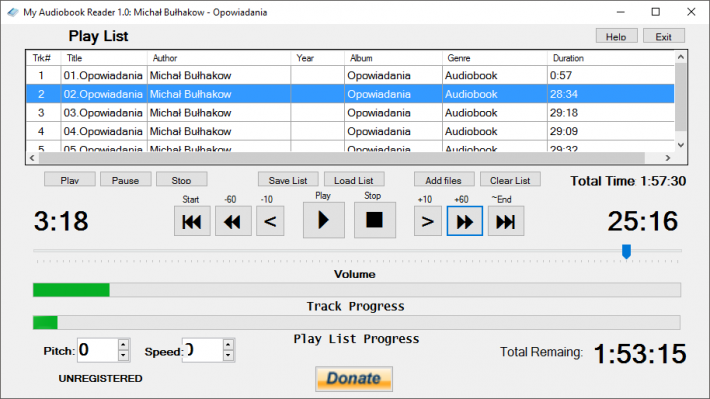Click the blue volume slider thumb
This screenshot has height=399, width=710.
[626, 251]
